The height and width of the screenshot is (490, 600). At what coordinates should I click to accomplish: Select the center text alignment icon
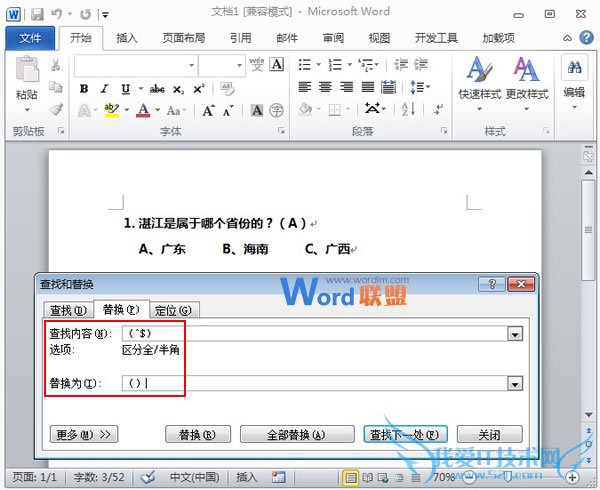pyautogui.click(x=325, y=88)
